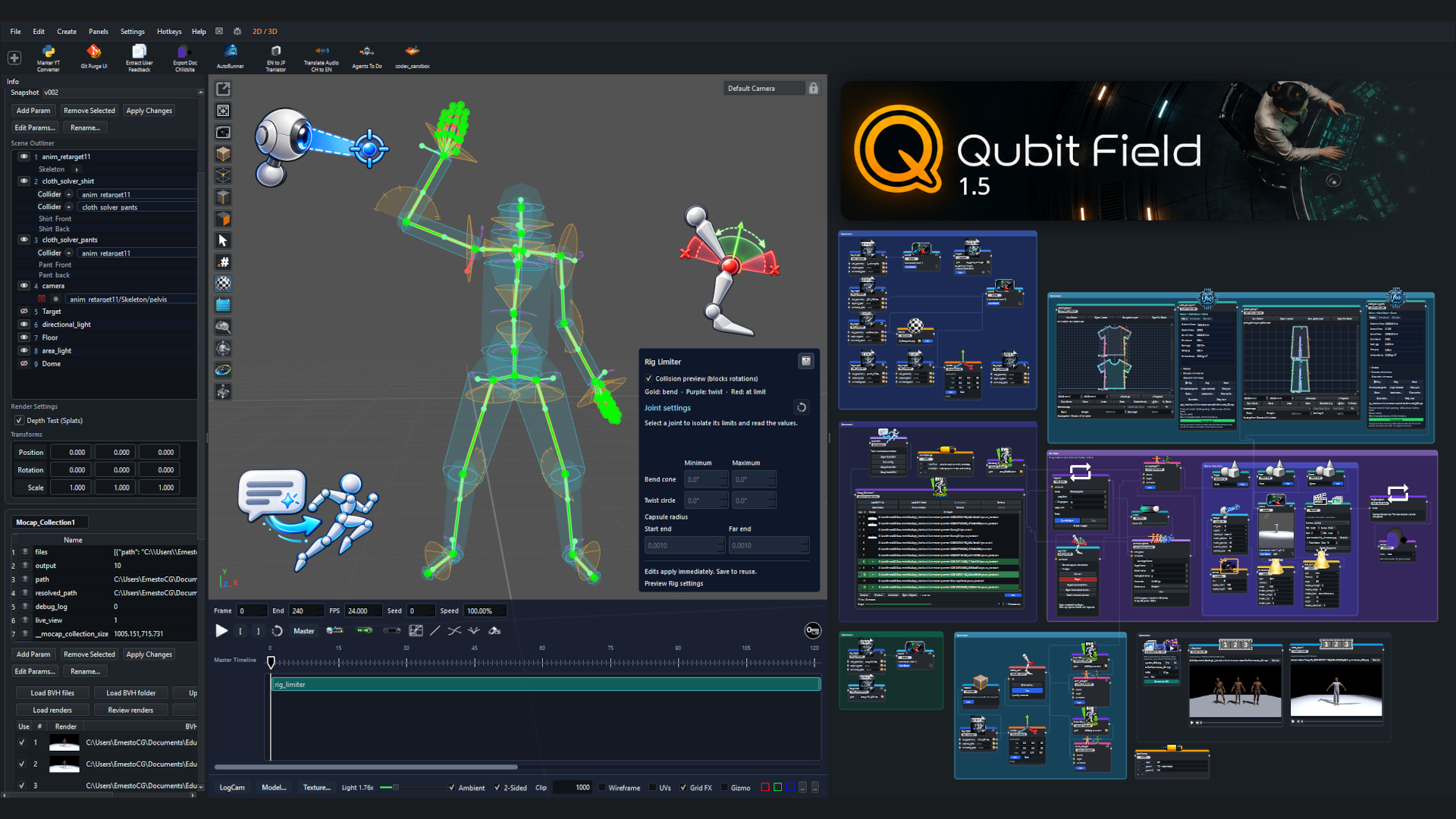The width and height of the screenshot is (1456, 819).
Task: Open the Mocap_Collection1 selector
Action: click(50, 522)
